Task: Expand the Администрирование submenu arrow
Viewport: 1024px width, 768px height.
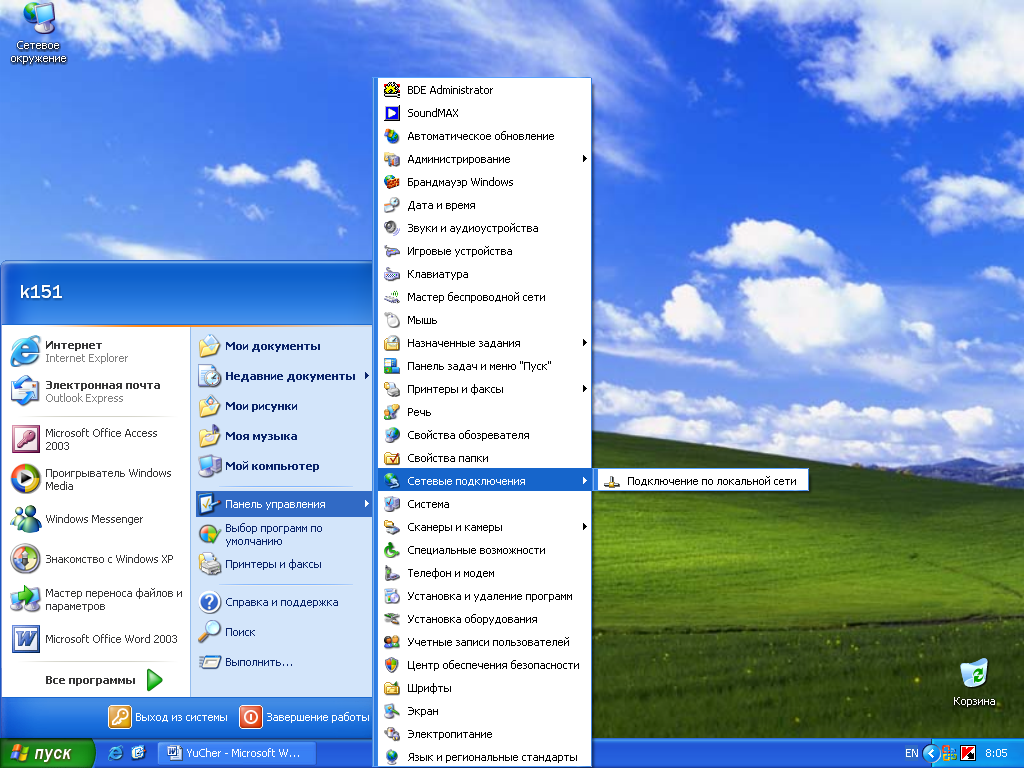Action: point(584,159)
